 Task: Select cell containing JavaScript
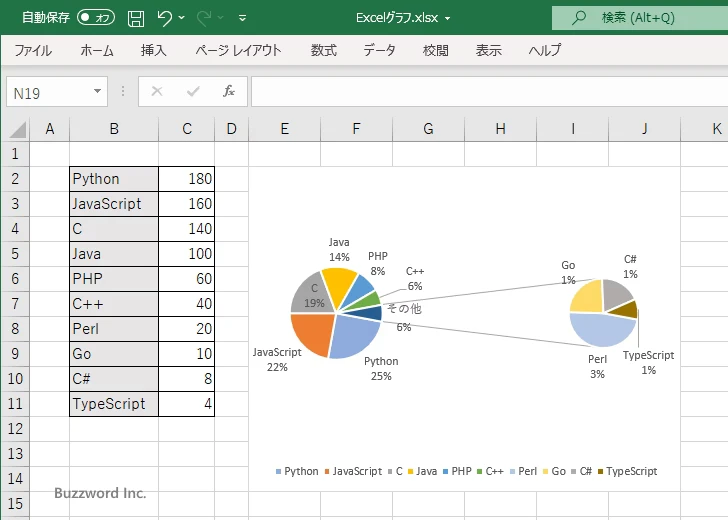pos(114,204)
